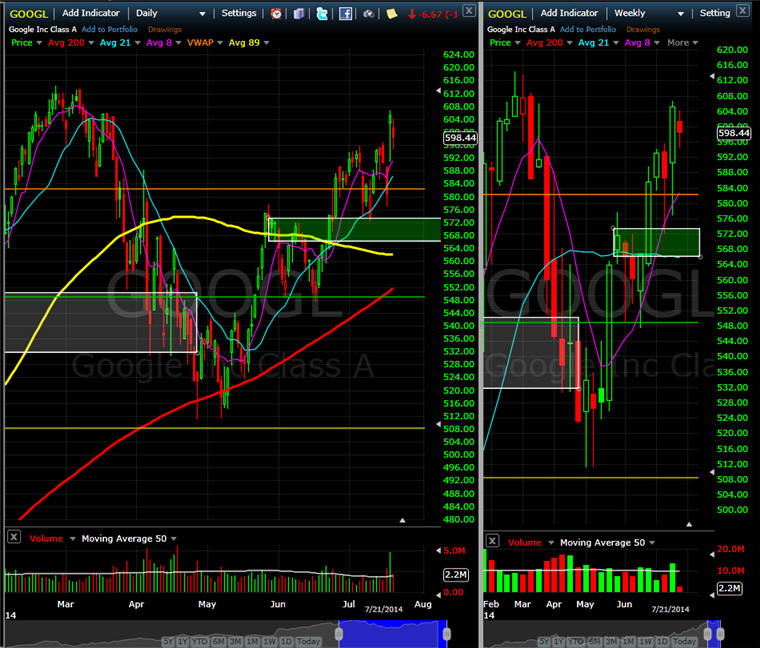Click left handle of Daily range slider
The width and height of the screenshot is (760, 648).
[x=339, y=633]
